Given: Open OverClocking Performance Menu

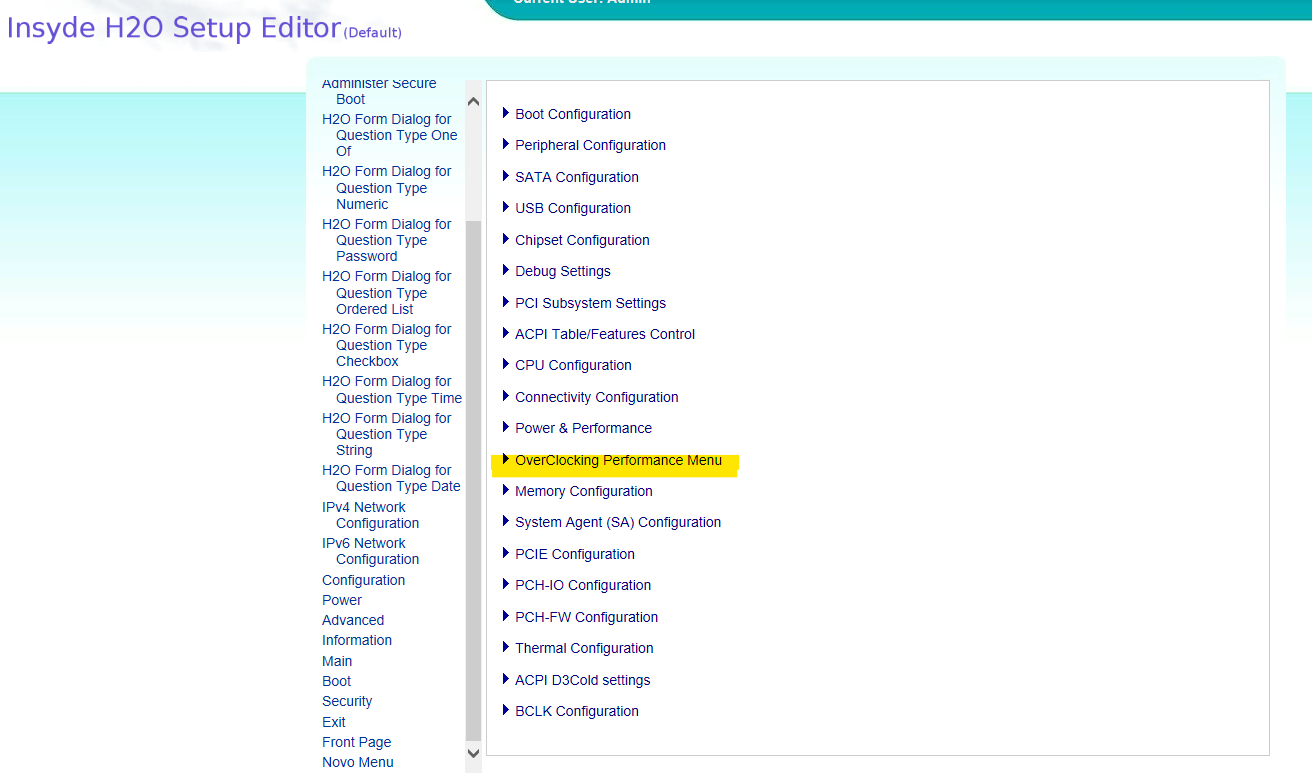Looking at the screenshot, I should (x=618, y=460).
